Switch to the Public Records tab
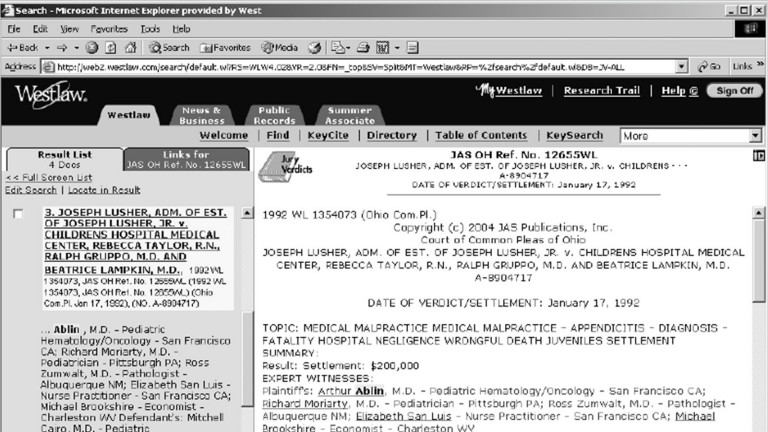 [x=274, y=115]
